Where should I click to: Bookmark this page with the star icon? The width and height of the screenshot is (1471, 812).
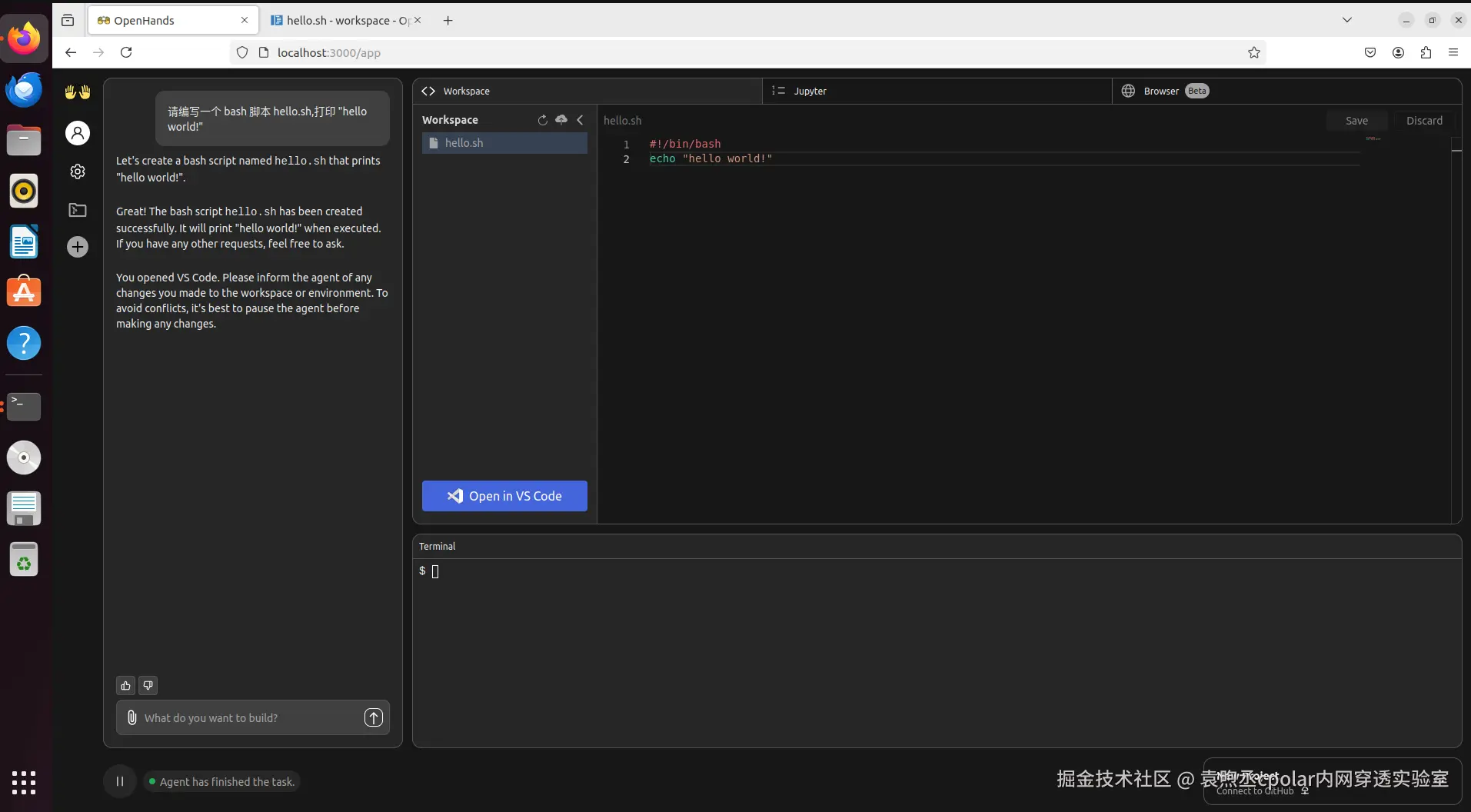(x=1254, y=52)
